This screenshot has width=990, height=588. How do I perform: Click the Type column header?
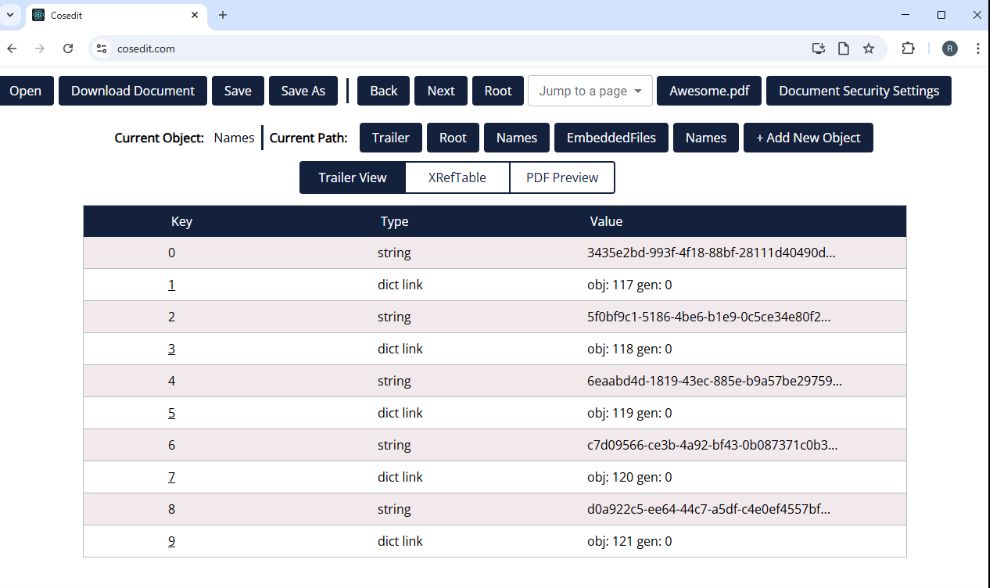(x=394, y=222)
